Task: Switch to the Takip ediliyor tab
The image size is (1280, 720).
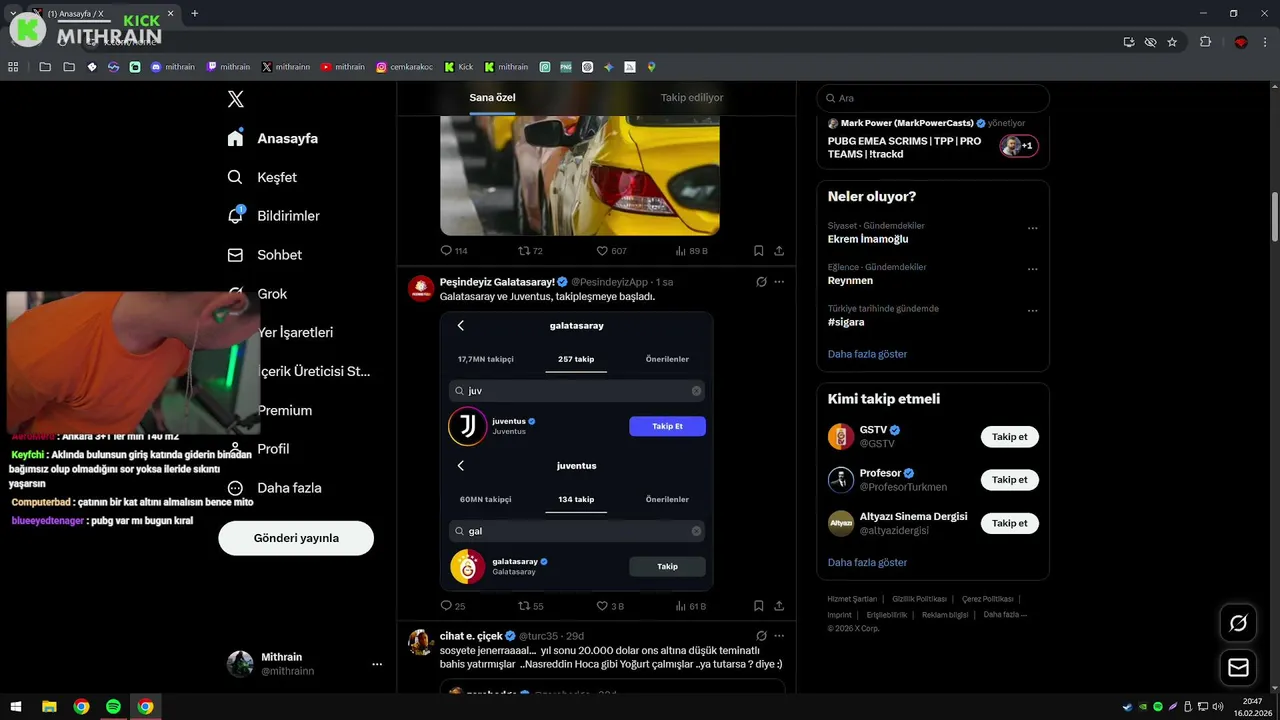Action: [692, 98]
